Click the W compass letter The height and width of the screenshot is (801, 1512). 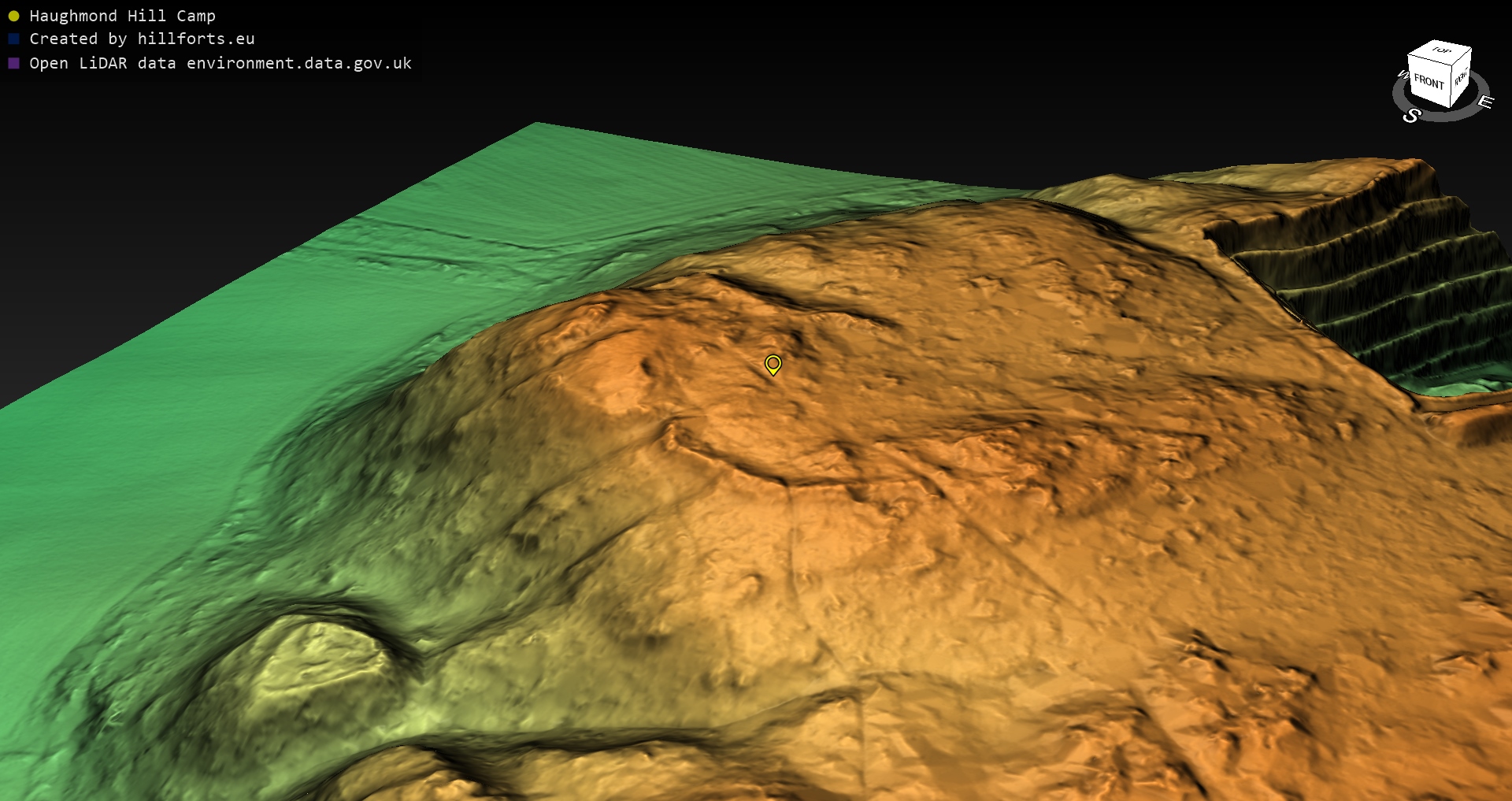pos(1402,75)
